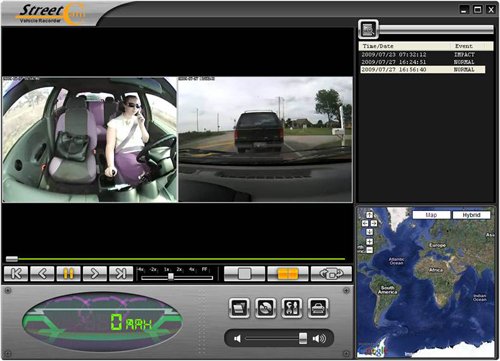Screen dimensions: 500x361
Task: Open the settings tools icon
Action: pyautogui.click(x=292, y=308)
